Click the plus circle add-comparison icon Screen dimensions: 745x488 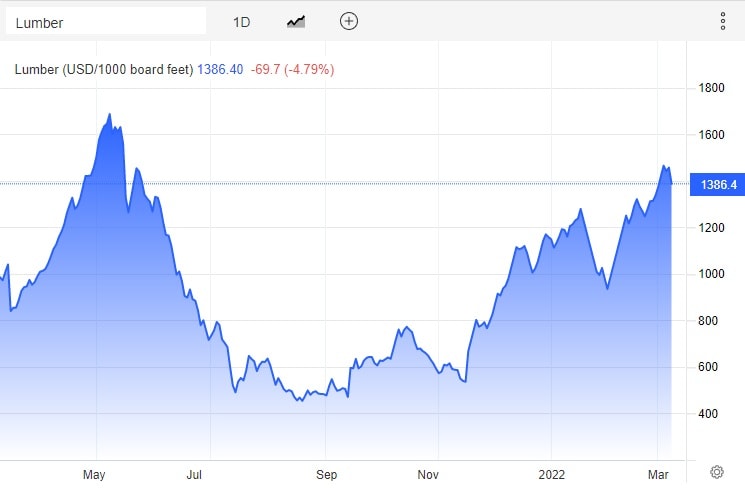point(348,21)
